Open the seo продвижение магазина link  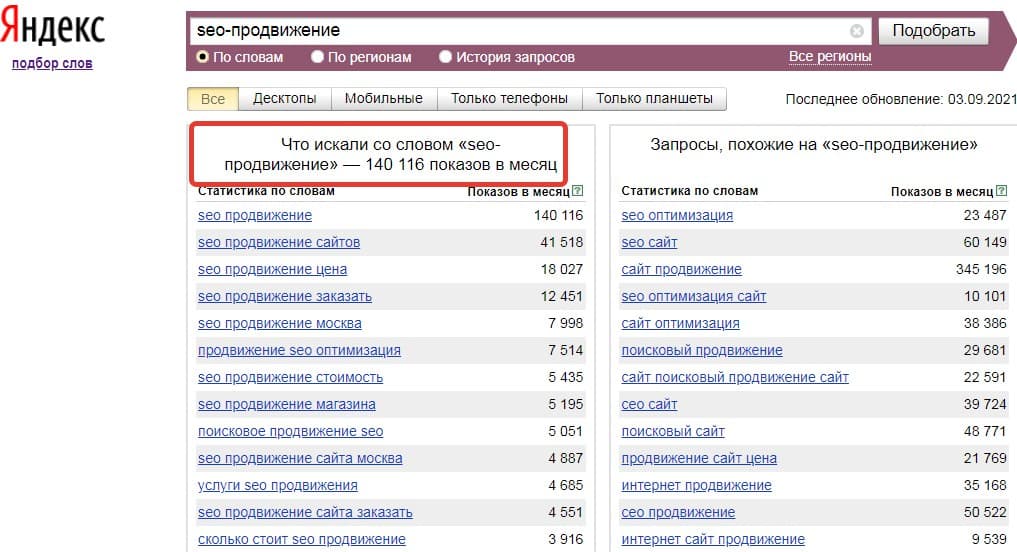tap(287, 405)
